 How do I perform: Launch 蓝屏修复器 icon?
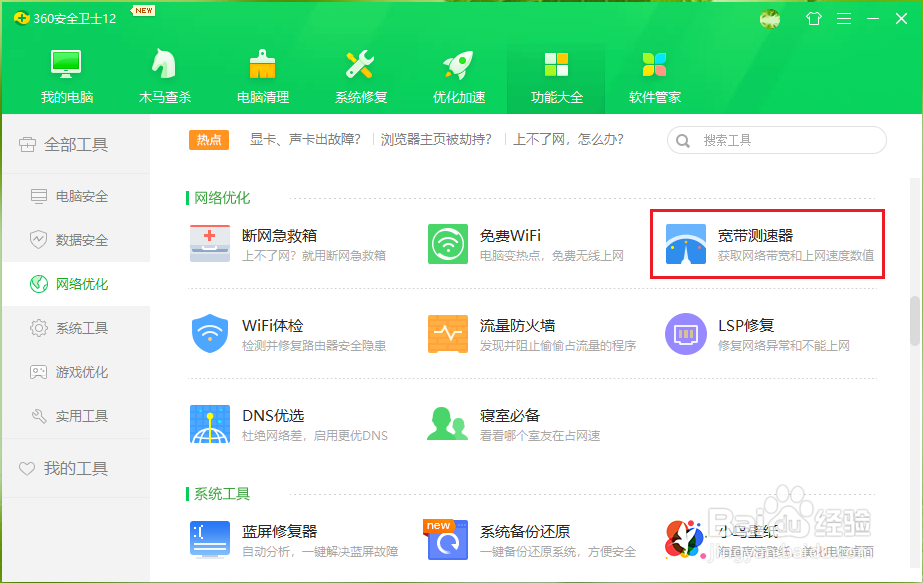(210, 539)
